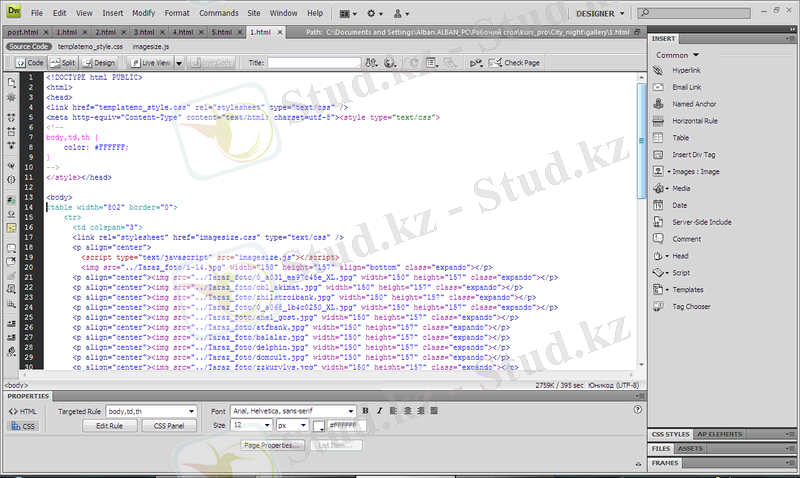Select HTML mode in Properties panel
The width and height of the screenshot is (800, 478).
22,411
